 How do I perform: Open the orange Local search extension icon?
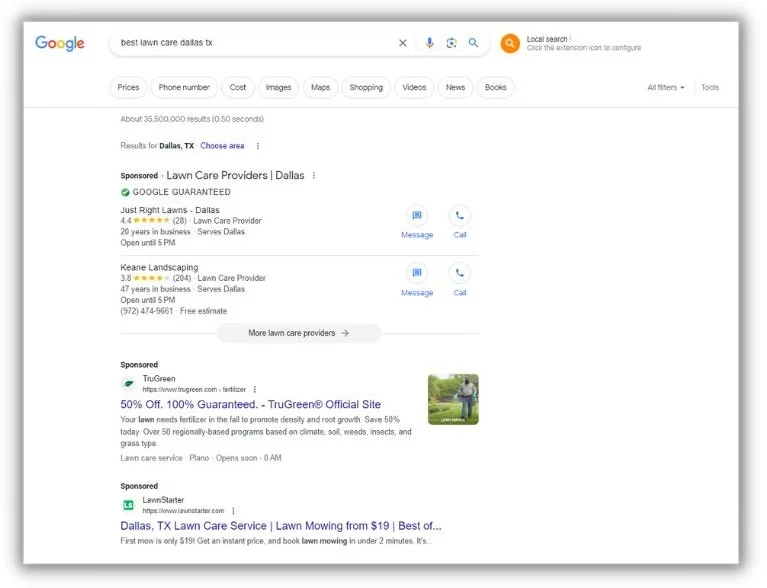pos(510,44)
